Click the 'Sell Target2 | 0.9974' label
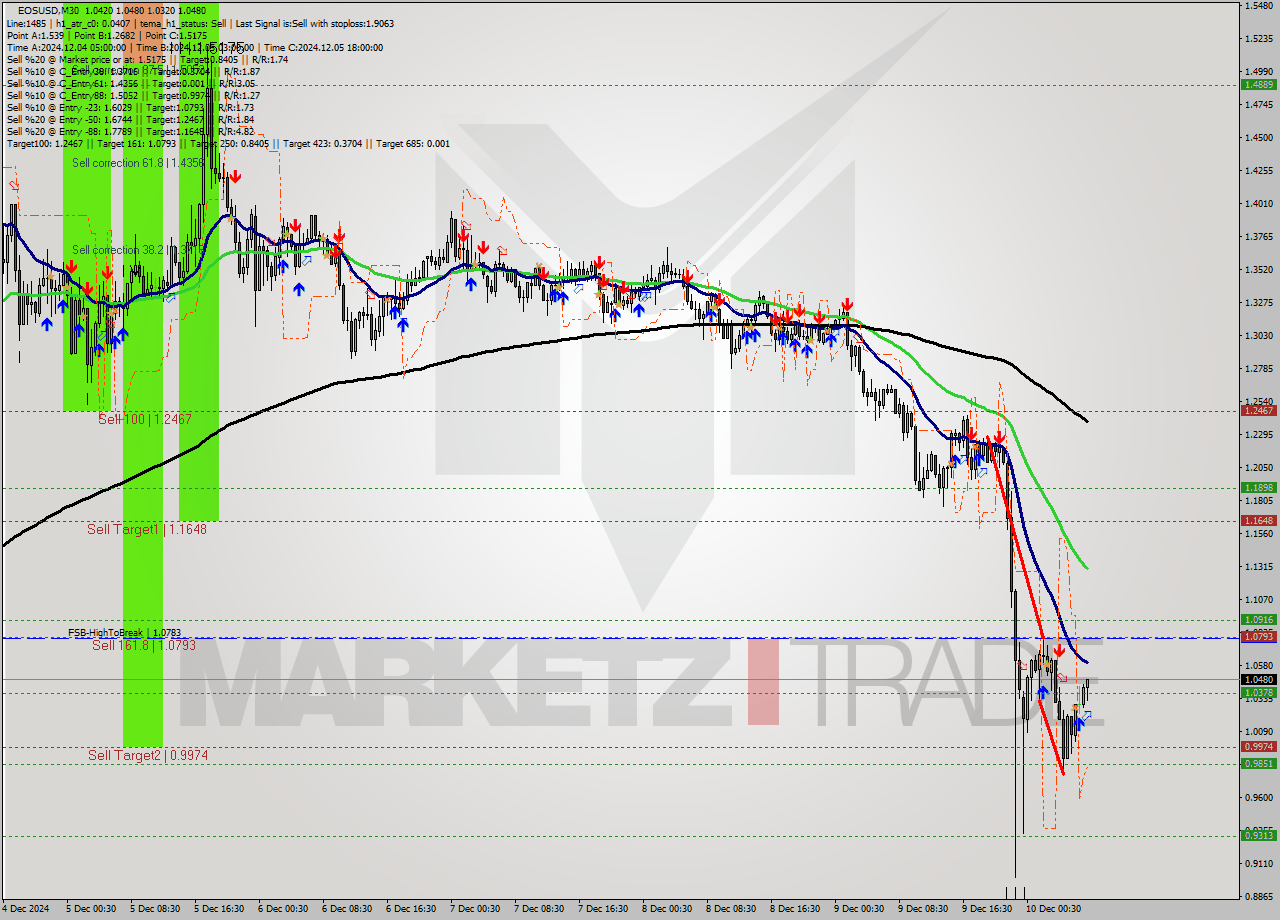This screenshot has width=1280, height=920. [148, 755]
